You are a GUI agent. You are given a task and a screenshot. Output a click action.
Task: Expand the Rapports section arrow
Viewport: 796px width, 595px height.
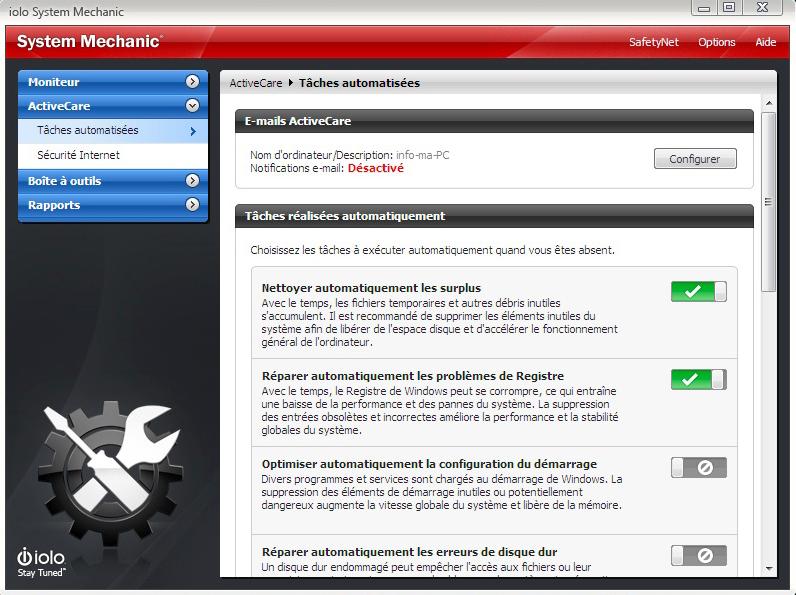(192, 205)
